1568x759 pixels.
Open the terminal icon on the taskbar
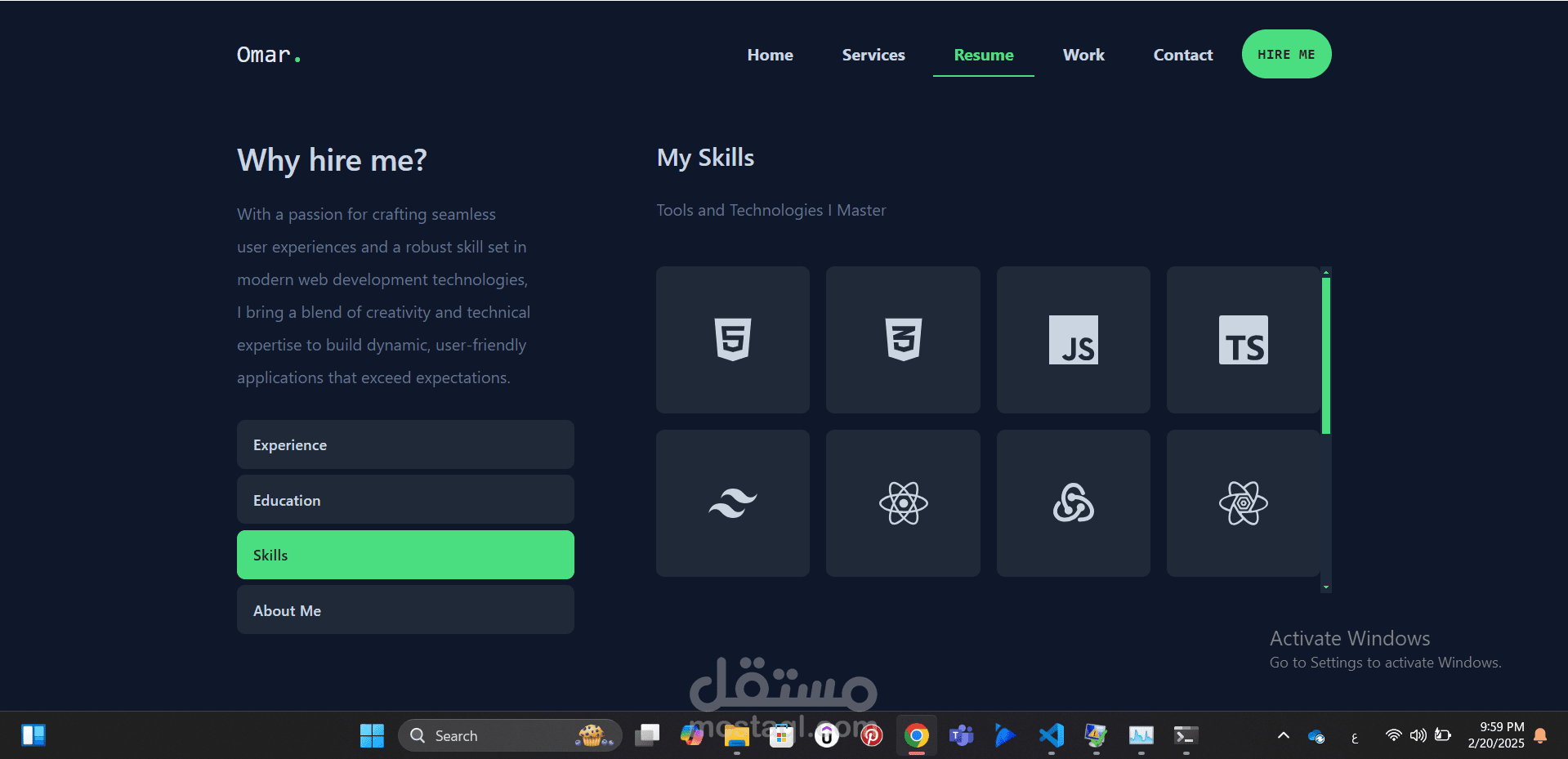click(1186, 736)
